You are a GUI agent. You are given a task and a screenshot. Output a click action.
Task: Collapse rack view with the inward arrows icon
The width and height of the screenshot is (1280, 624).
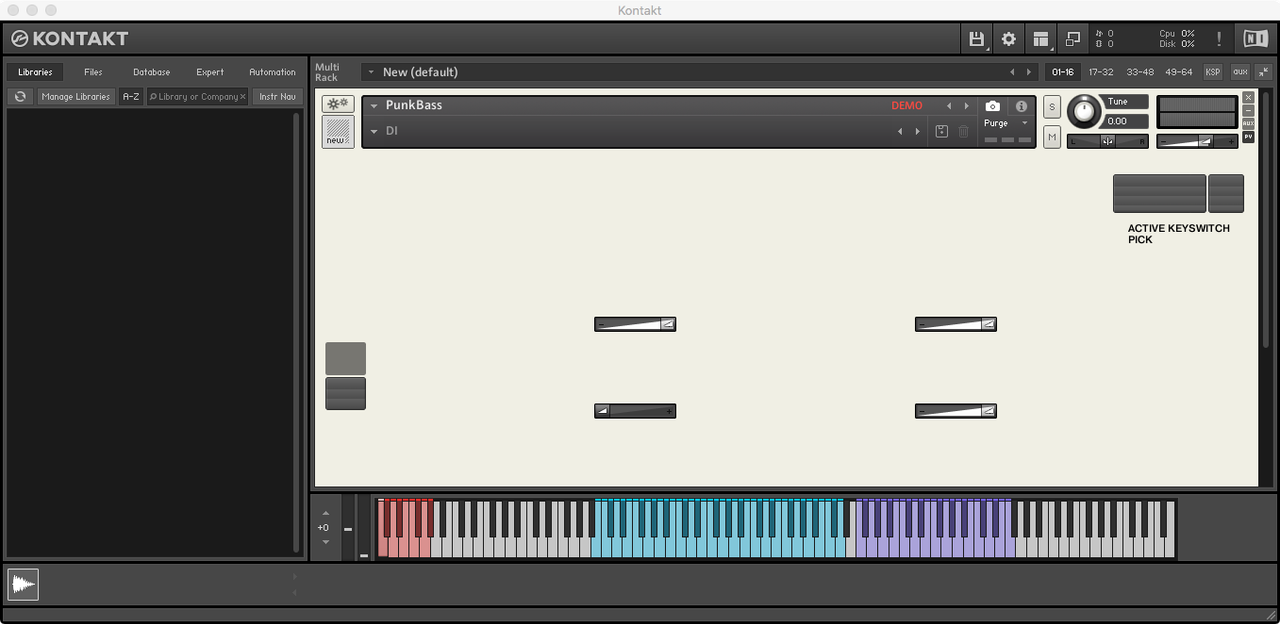(1264, 72)
